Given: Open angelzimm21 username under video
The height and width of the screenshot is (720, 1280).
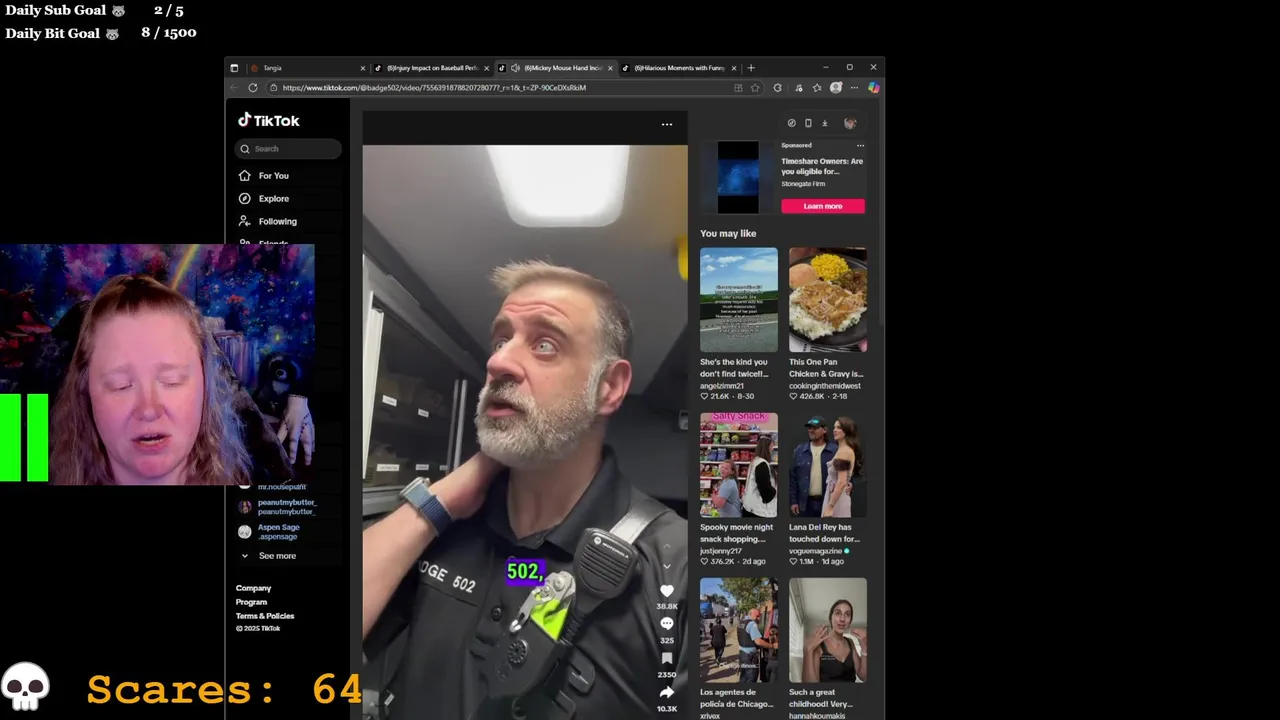Looking at the screenshot, I should [722, 386].
